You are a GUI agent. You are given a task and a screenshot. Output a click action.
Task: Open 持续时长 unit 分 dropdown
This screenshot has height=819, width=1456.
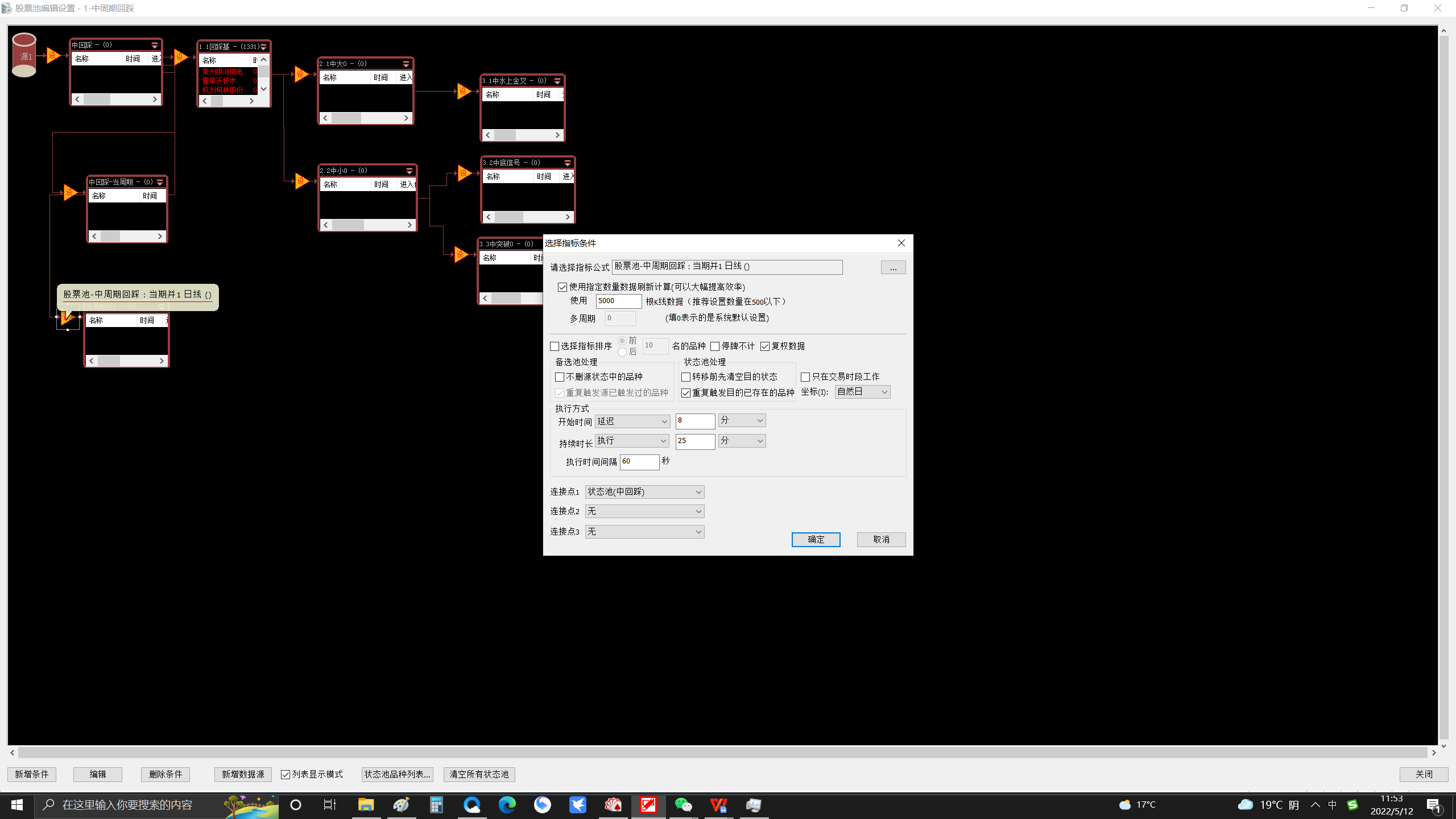[x=742, y=441]
